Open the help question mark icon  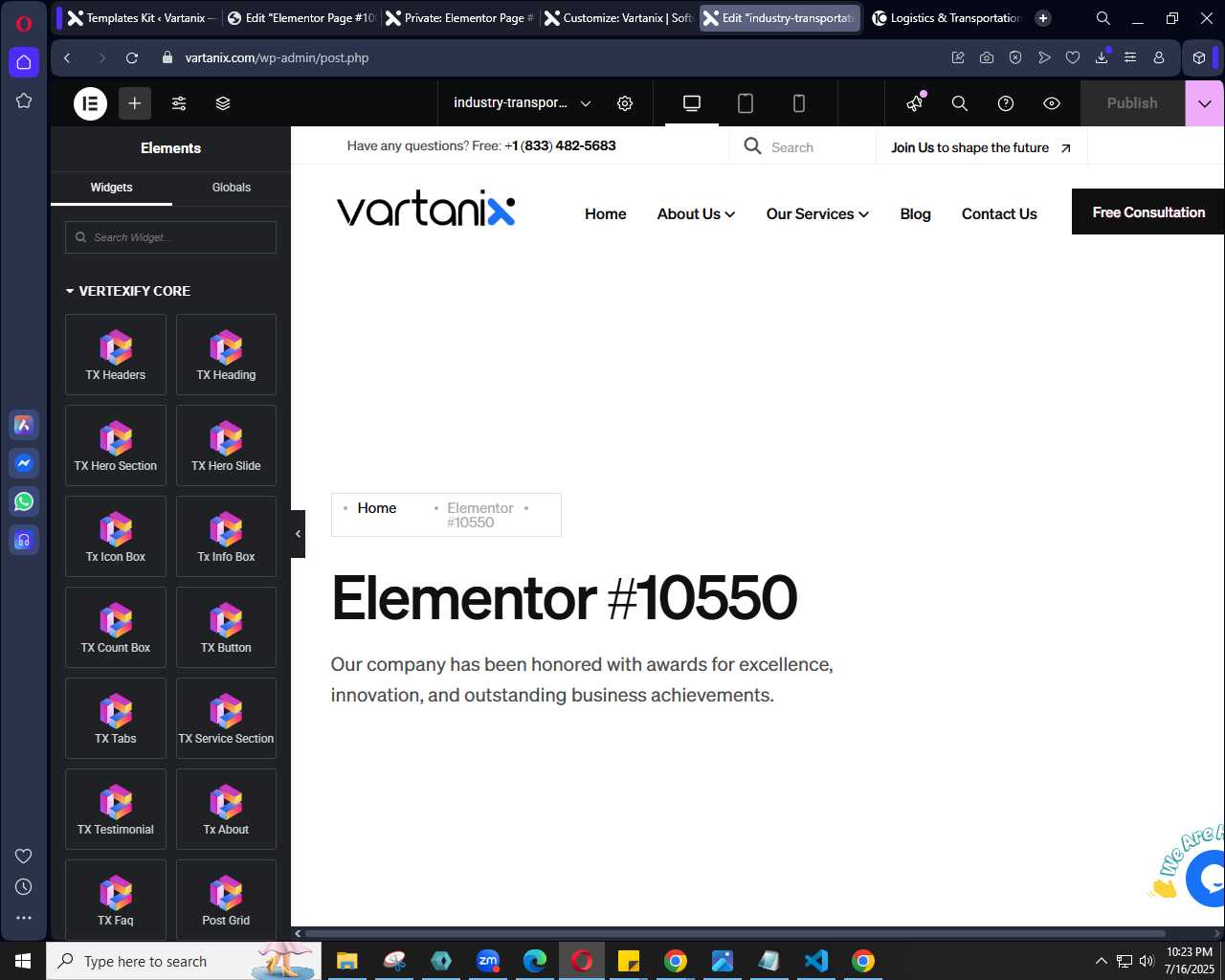coord(1006,103)
